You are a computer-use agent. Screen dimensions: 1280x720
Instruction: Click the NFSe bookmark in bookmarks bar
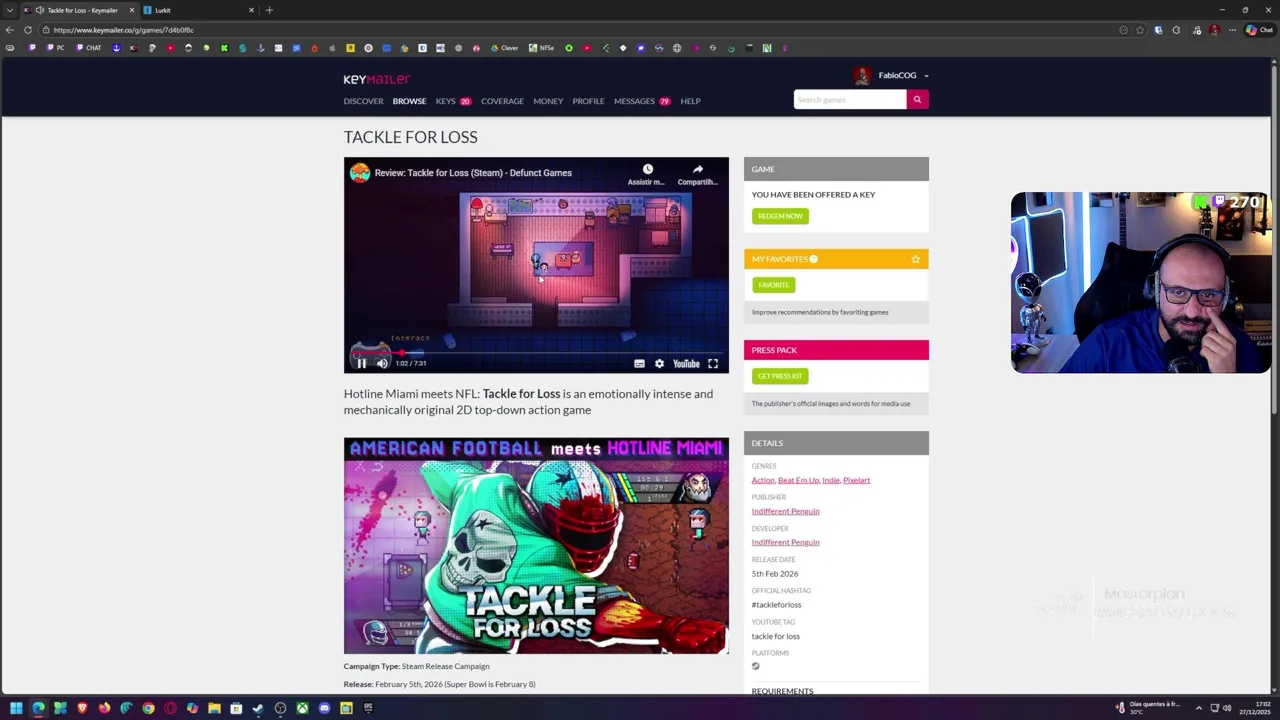coord(541,48)
